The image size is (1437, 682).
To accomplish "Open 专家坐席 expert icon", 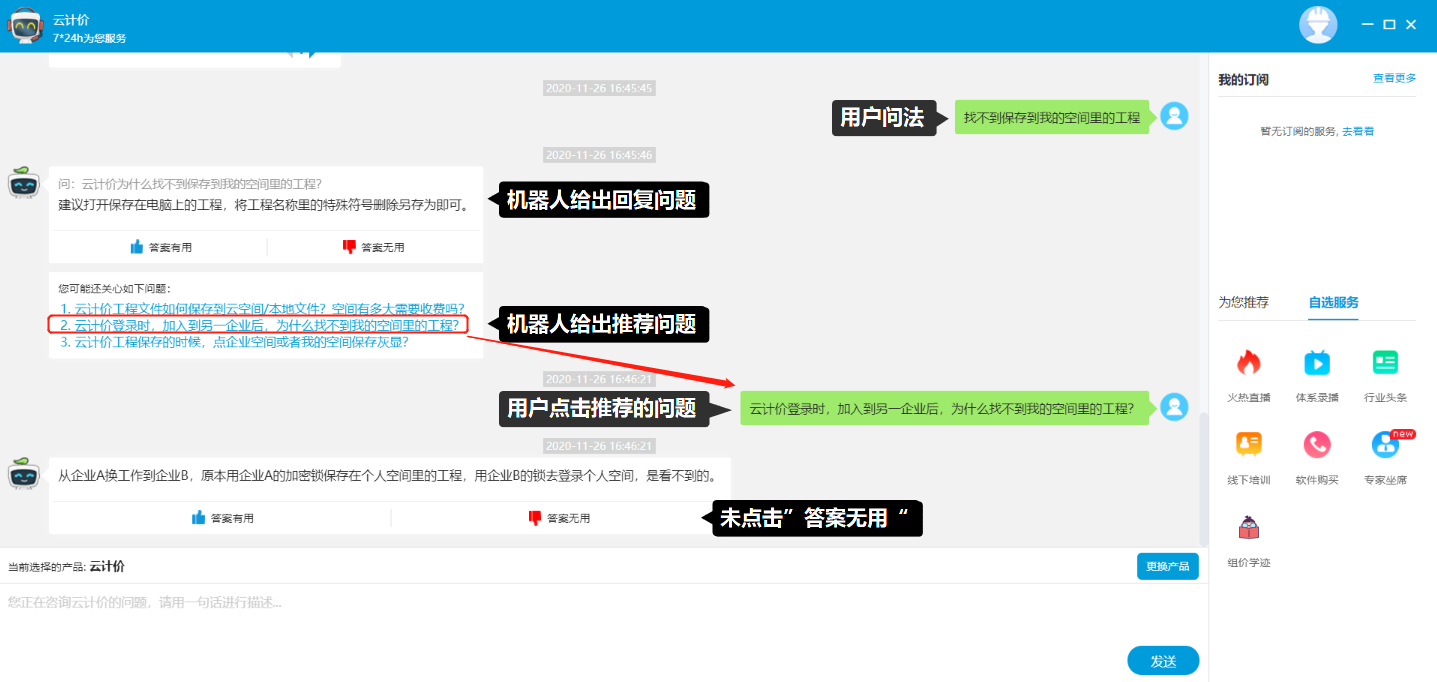I will tap(1385, 445).
